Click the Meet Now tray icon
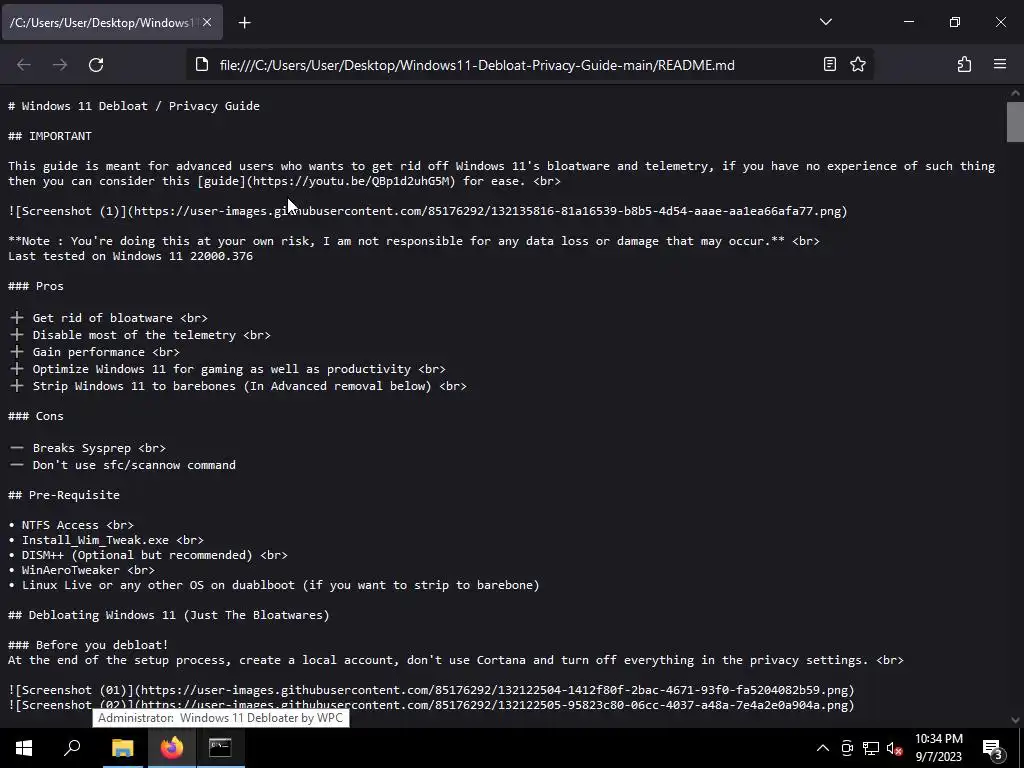Image resolution: width=1024 pixels, height=768 pixels. pyautogui.click(x=847, y=748)
